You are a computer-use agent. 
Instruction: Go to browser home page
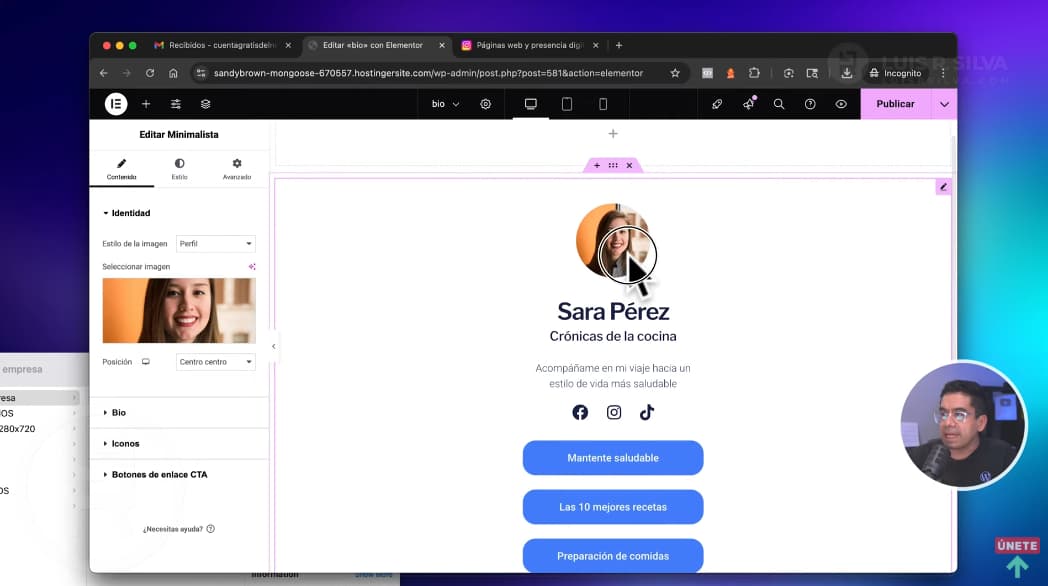tap(173, 74)
